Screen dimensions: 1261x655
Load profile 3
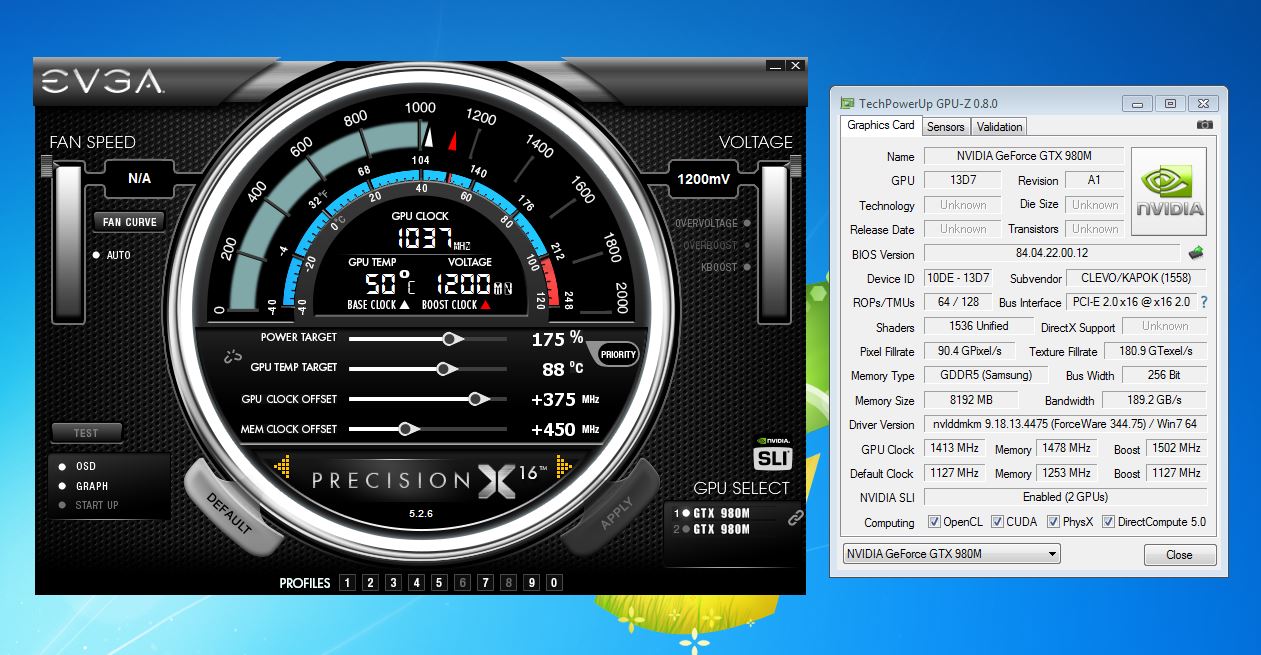tap(393, 583)
